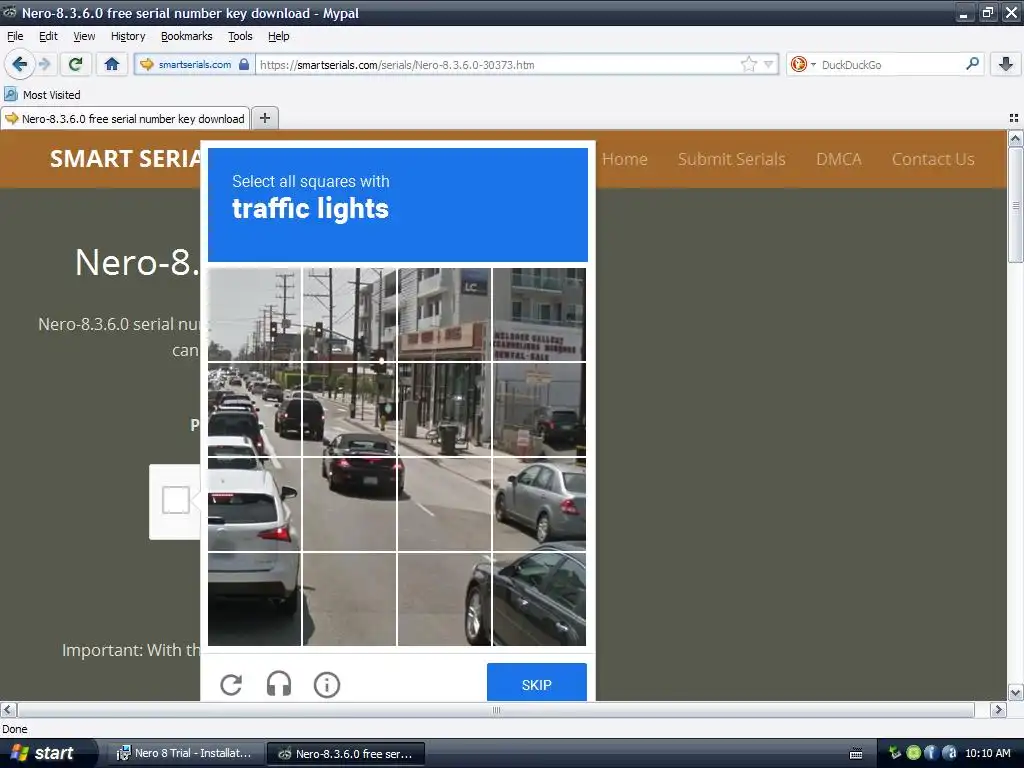Click the SKIP button

[x=537, y=683]
